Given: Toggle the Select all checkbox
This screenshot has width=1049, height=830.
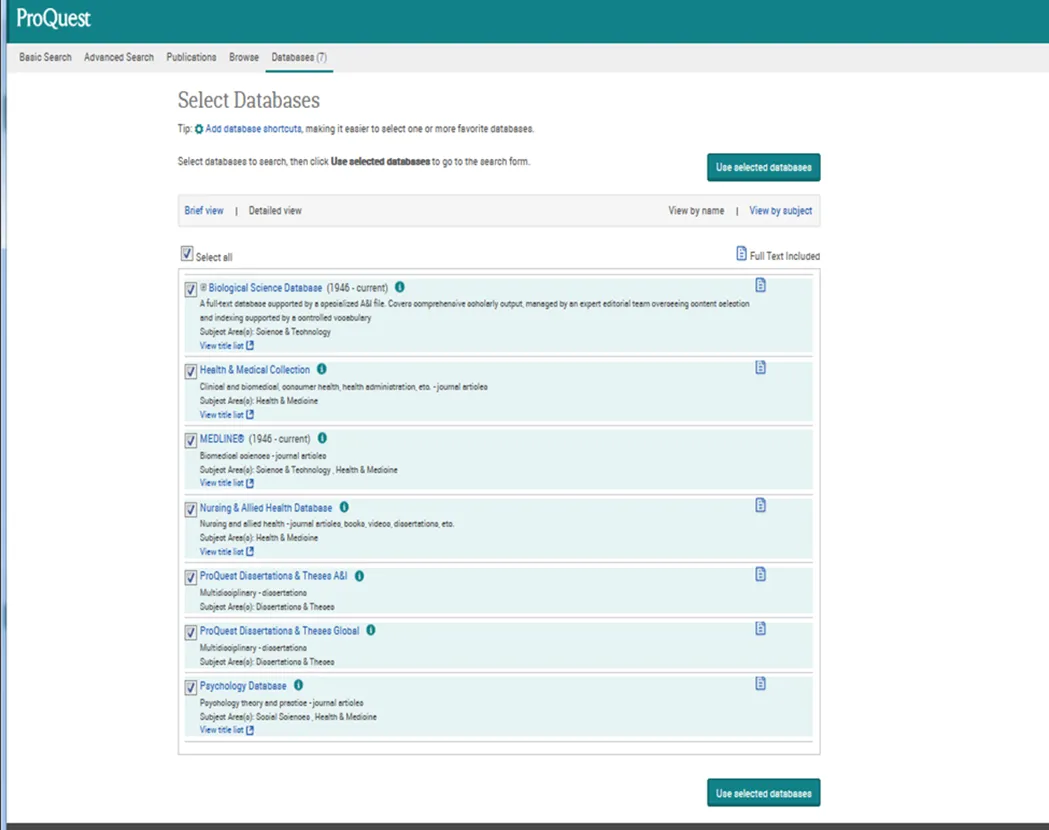Looking at the screenshot, I should pyautogui.click(x=187, y=253).
